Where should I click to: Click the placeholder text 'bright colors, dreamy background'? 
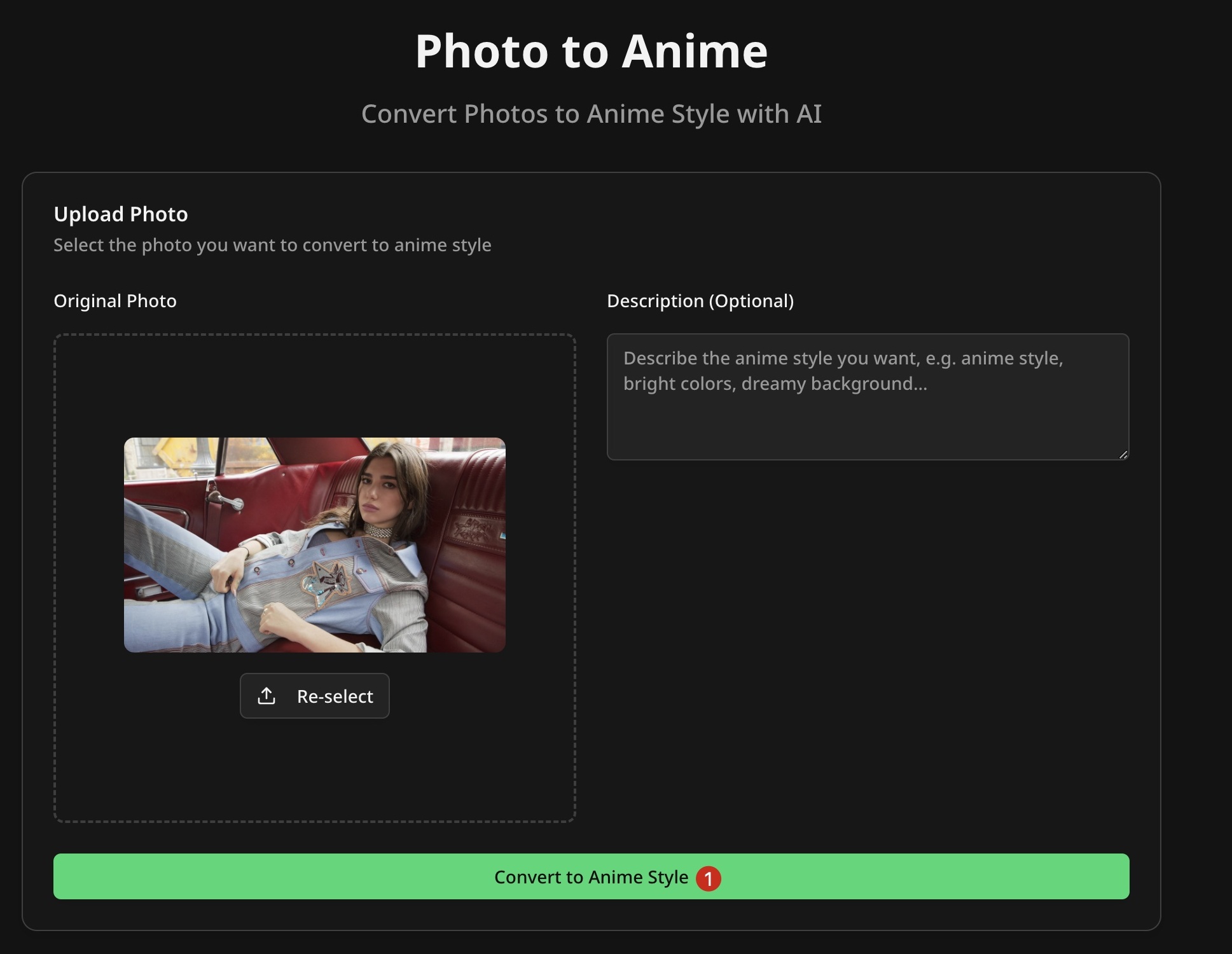775,384
